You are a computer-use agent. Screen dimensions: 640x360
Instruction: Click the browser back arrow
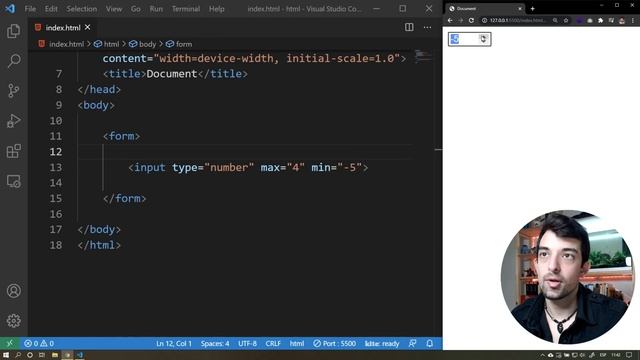pos(450,20)
